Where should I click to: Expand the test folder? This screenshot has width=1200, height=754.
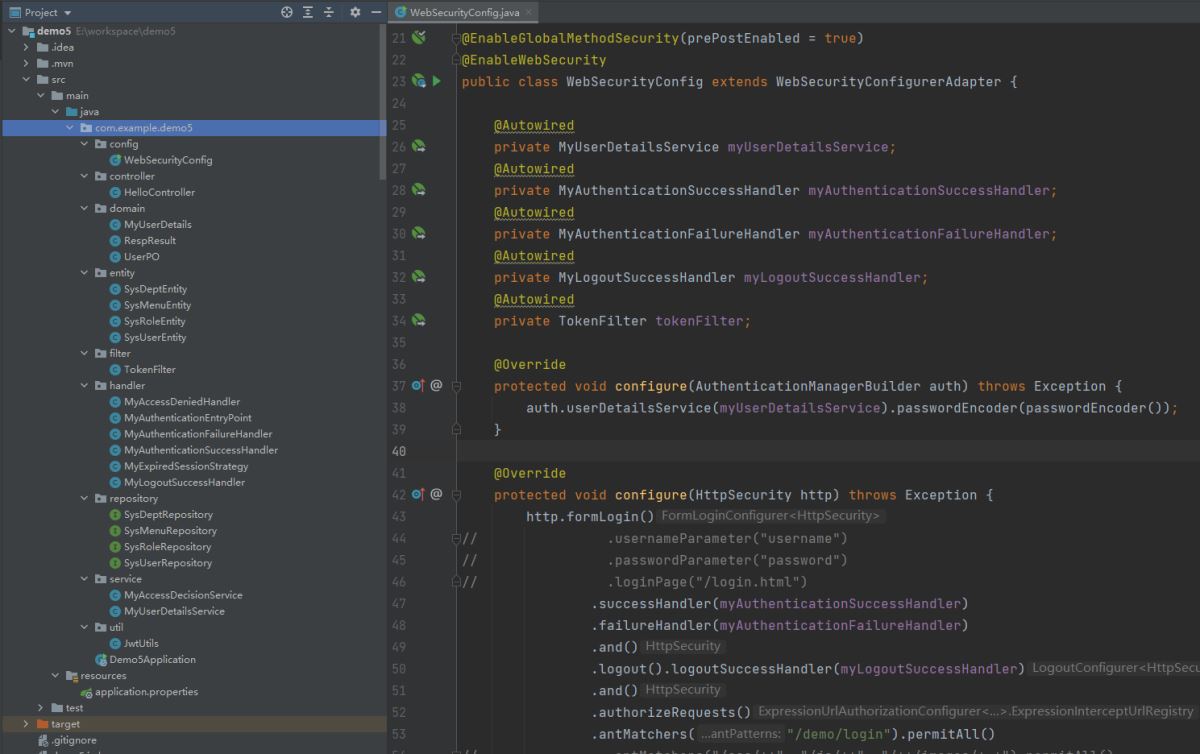coord(41,708)
